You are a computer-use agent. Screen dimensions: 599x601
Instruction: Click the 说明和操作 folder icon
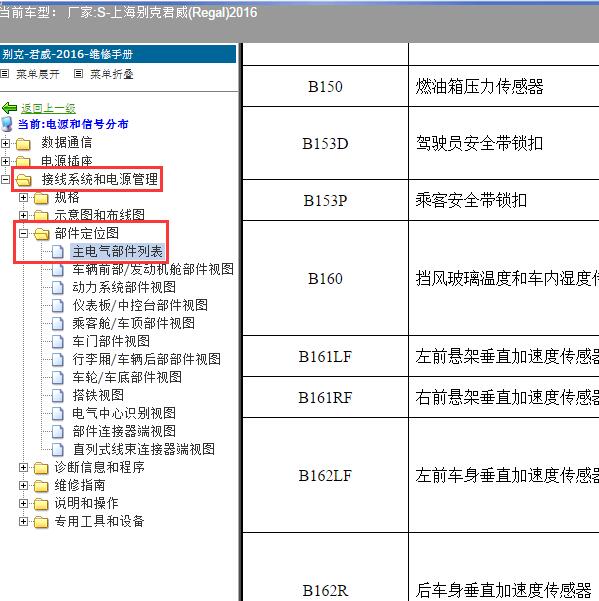click(x=41, y=504)
